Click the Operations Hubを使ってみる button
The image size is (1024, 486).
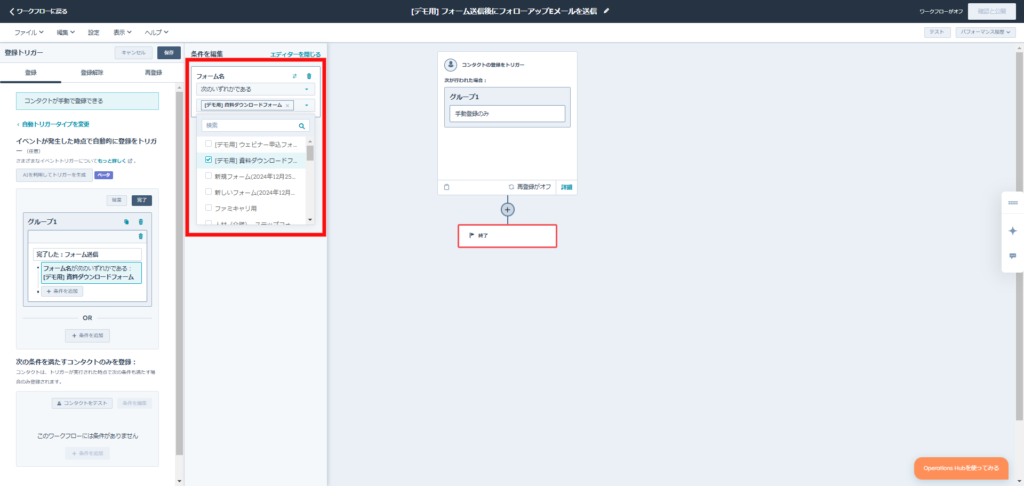tap(961, 468)
